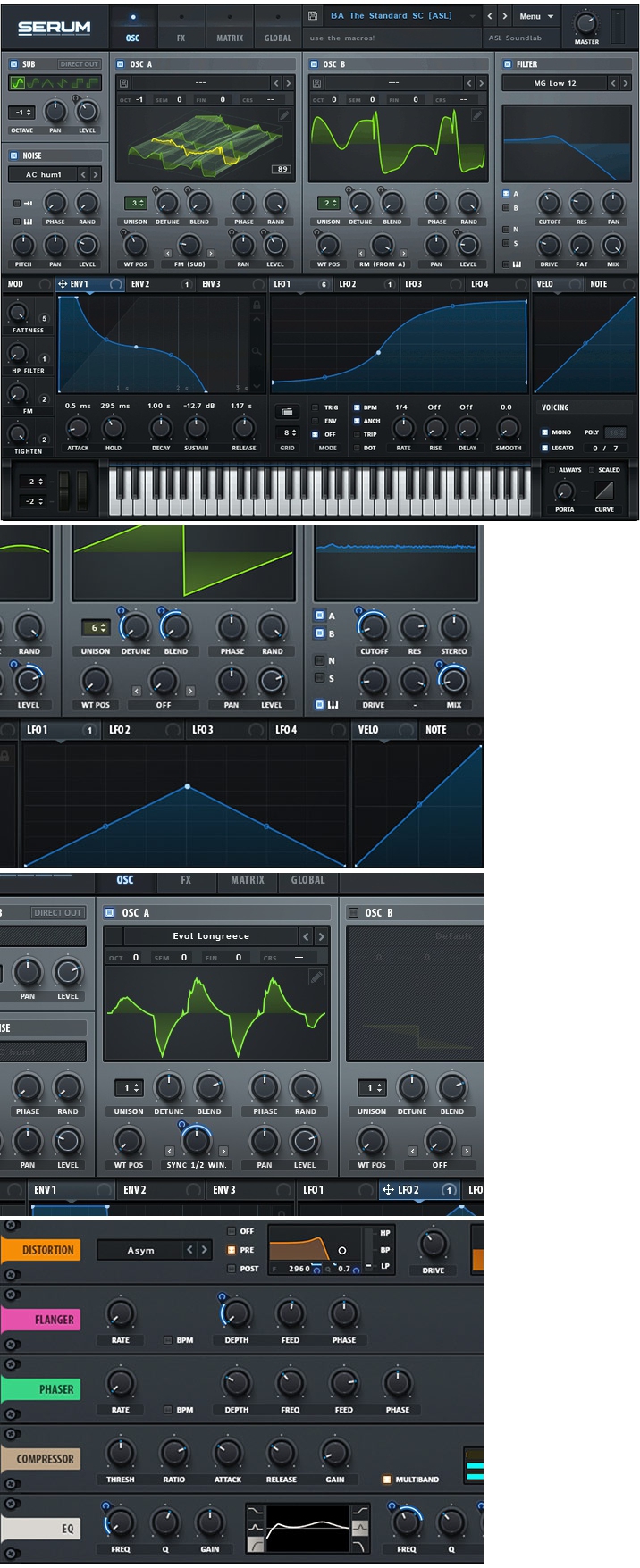640x1568 pixels.
Task: Click the left arrow beside the MG Low 12 filter type
Action: pyautogui.click(x=613, y=82)
